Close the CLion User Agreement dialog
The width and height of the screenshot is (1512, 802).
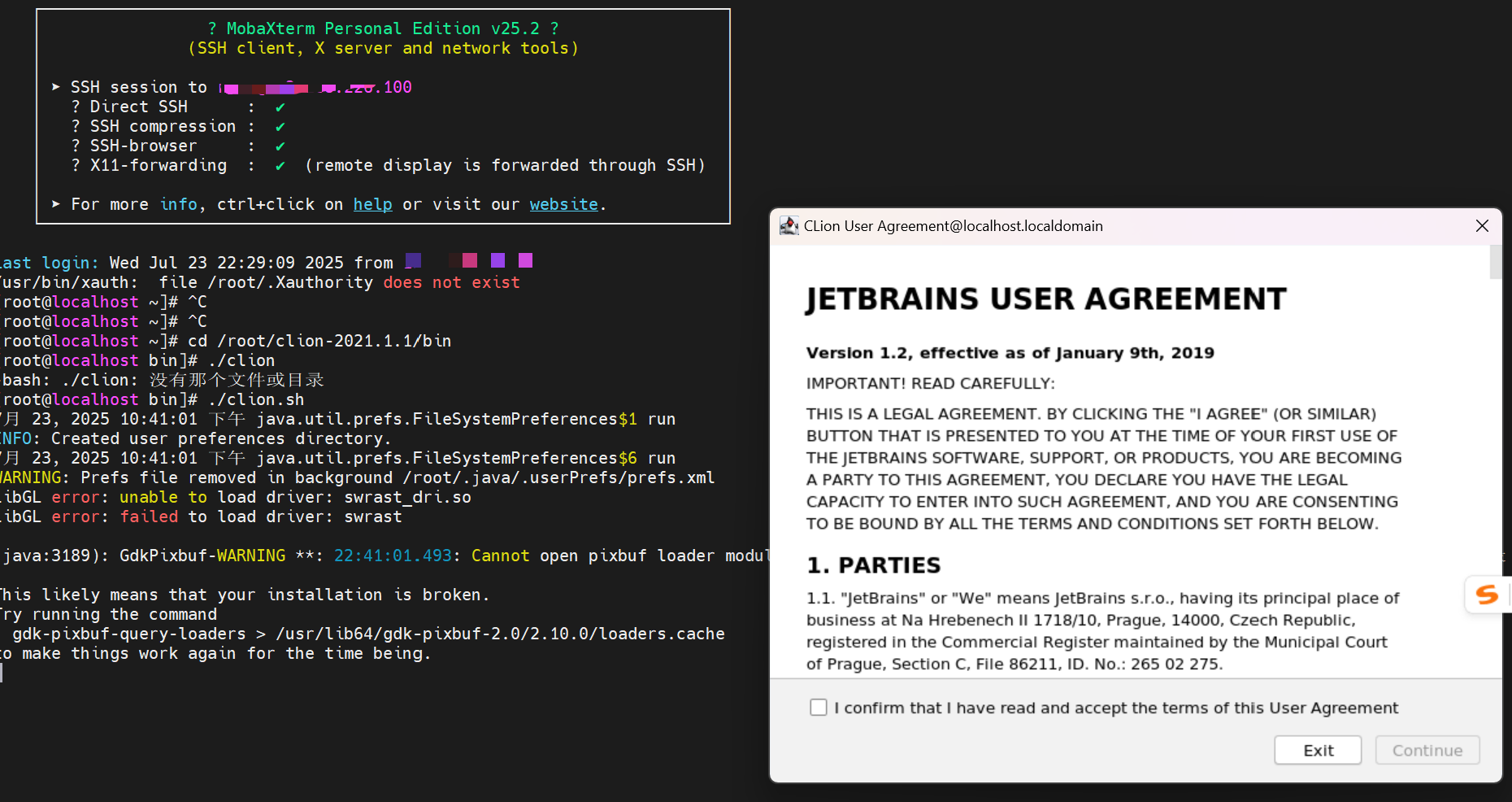[1482, 226]
